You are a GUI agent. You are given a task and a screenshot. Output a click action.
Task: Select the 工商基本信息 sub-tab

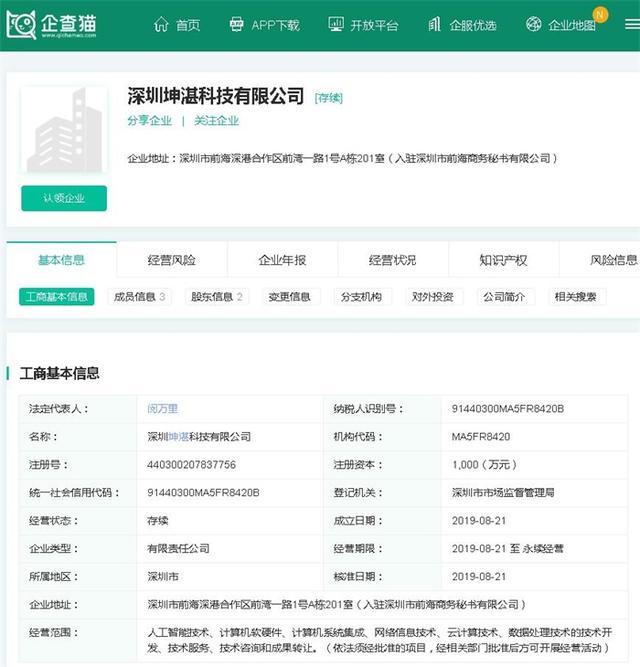[x=57, y=296]
